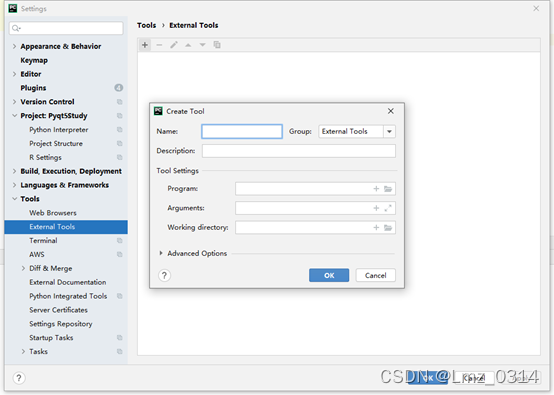The height and width of the screenshot is (395, 554).
Task: Click the remove (minus) toolbar icon
Action: (x=159, y=45)
